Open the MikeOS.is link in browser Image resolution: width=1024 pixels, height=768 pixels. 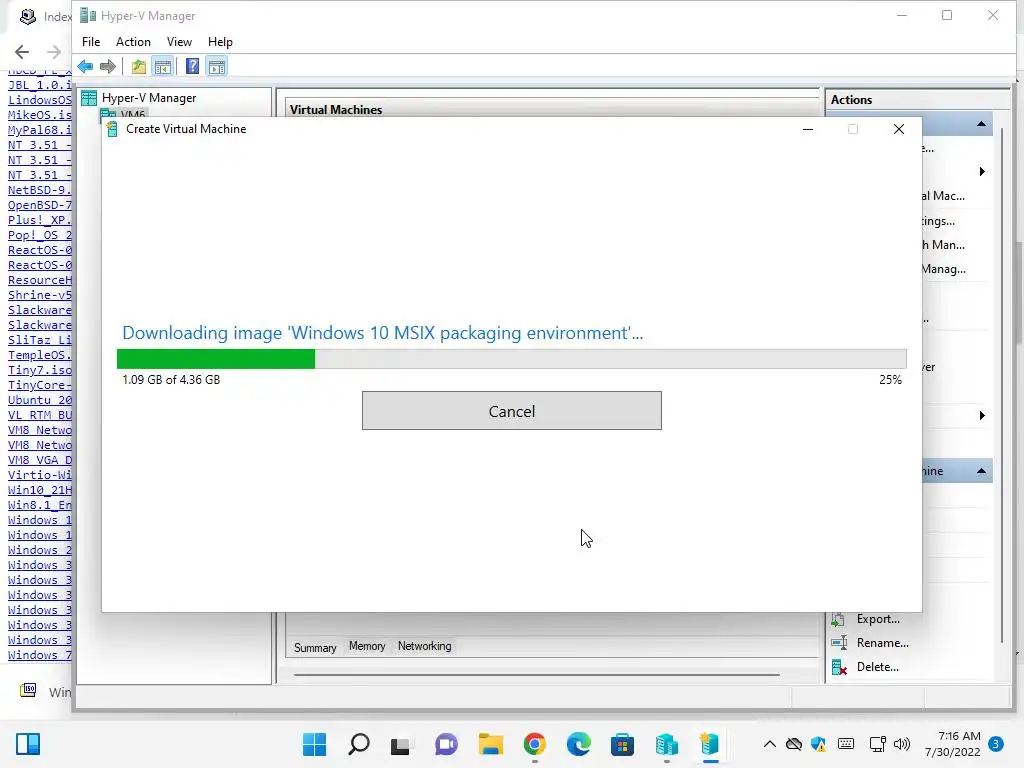[40, 115]
